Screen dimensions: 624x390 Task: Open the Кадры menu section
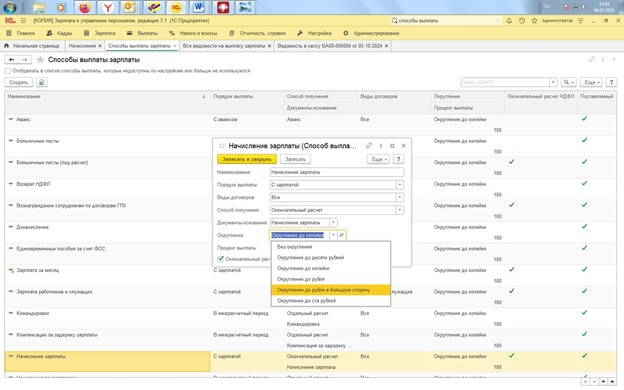[59, 33]
